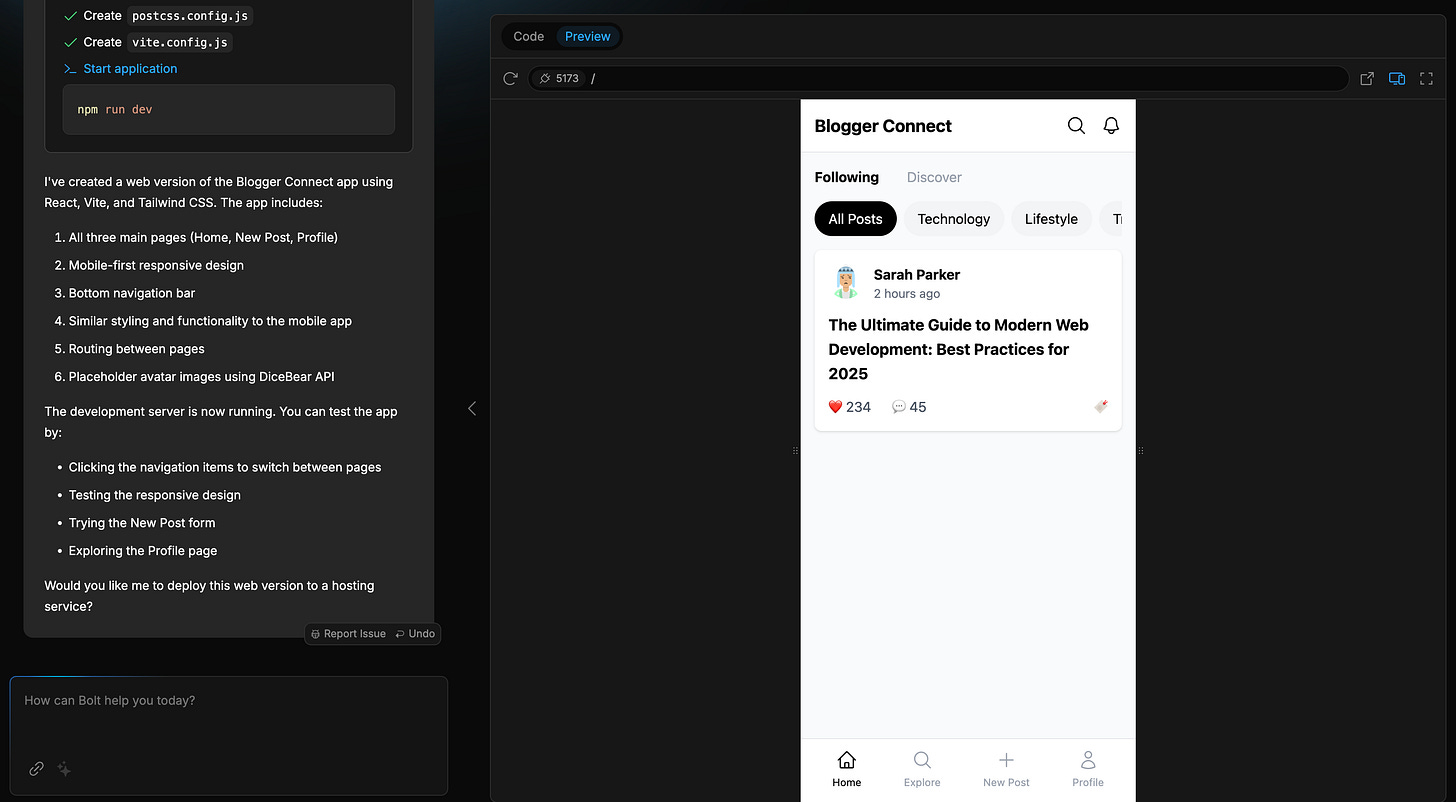Select the Following tab

[847, 177]
